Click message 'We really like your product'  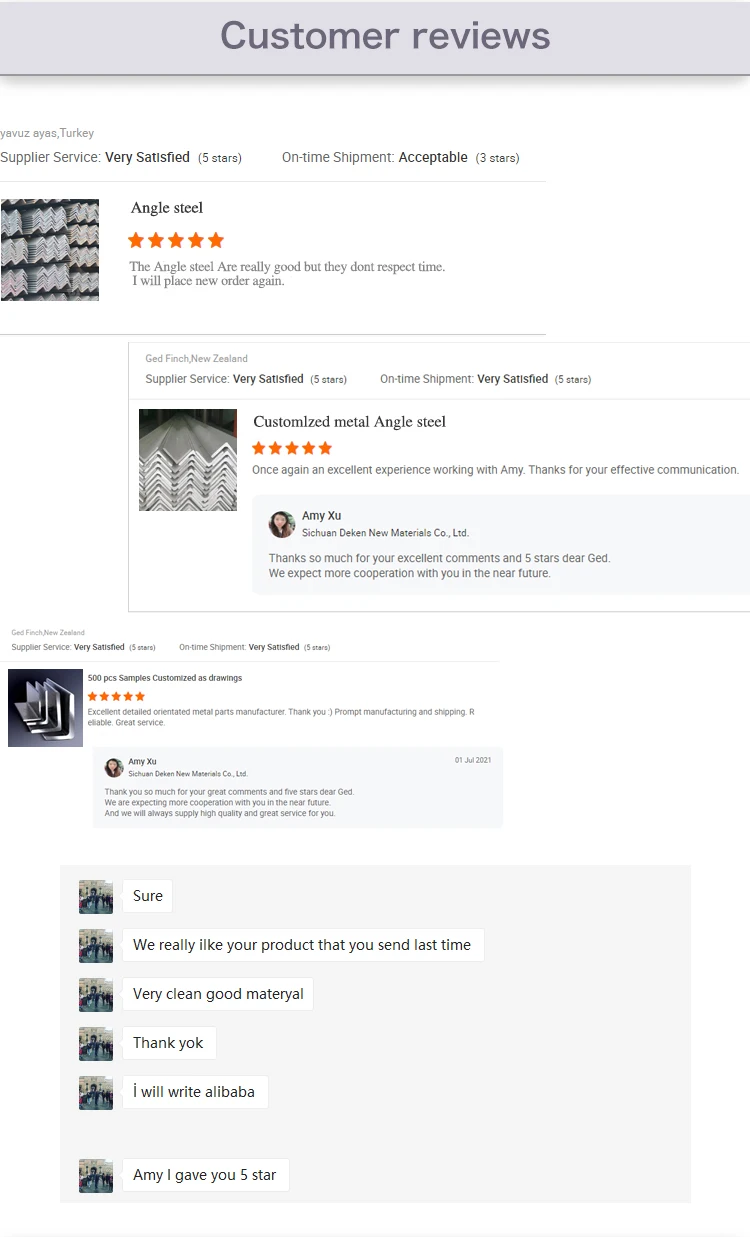click(x=303, y=945)
